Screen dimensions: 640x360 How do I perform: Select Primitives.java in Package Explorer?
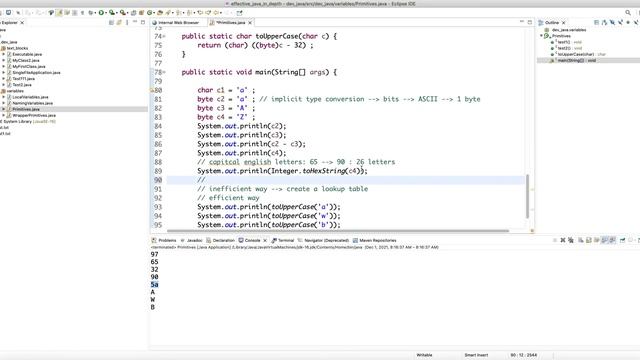click(x=26, y=109)
